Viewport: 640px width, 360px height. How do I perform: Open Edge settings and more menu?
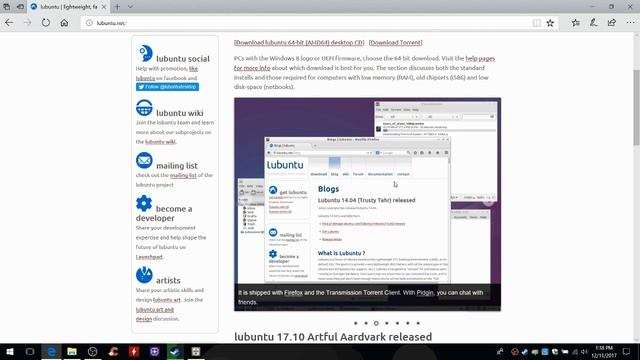point(630,23)
